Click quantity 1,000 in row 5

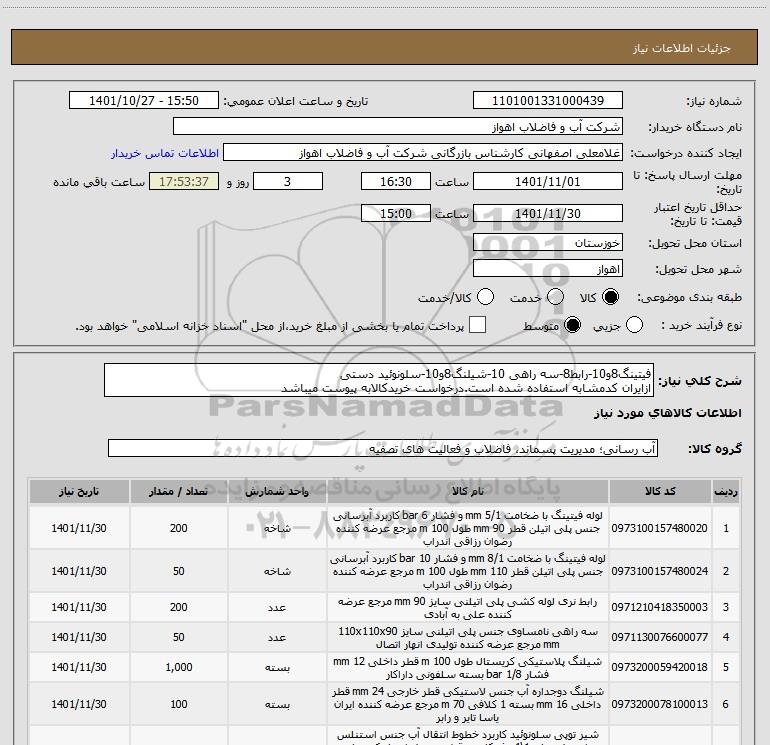tap(179, 667)
